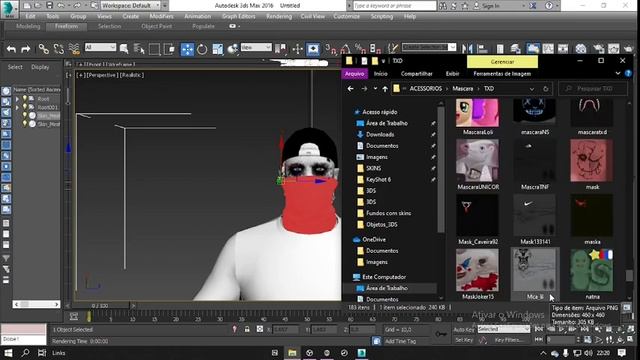Click the Select and Place tool
The width and height of the screenshot is (640, 360).
233,49
